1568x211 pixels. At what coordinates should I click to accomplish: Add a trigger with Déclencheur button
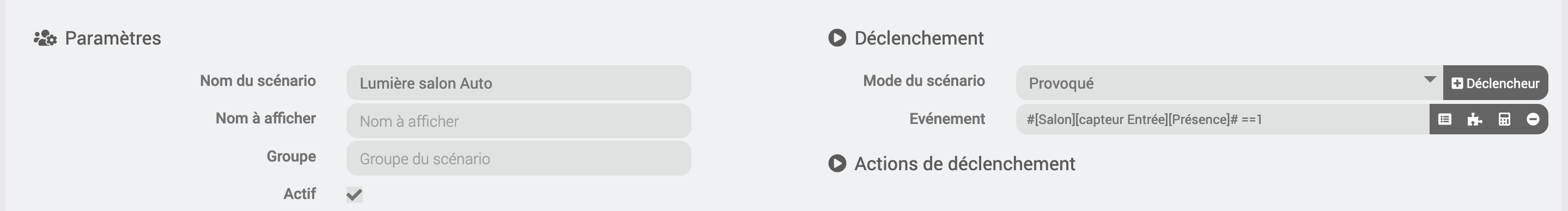pos(1496,83)
